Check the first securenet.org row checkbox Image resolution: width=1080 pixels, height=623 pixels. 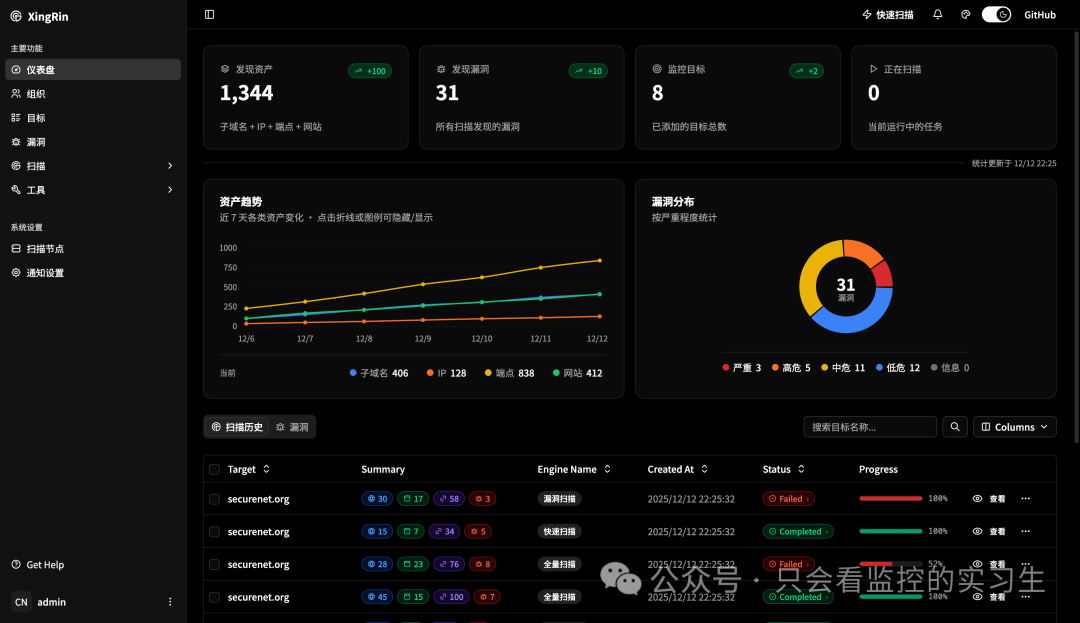[214, 499]
